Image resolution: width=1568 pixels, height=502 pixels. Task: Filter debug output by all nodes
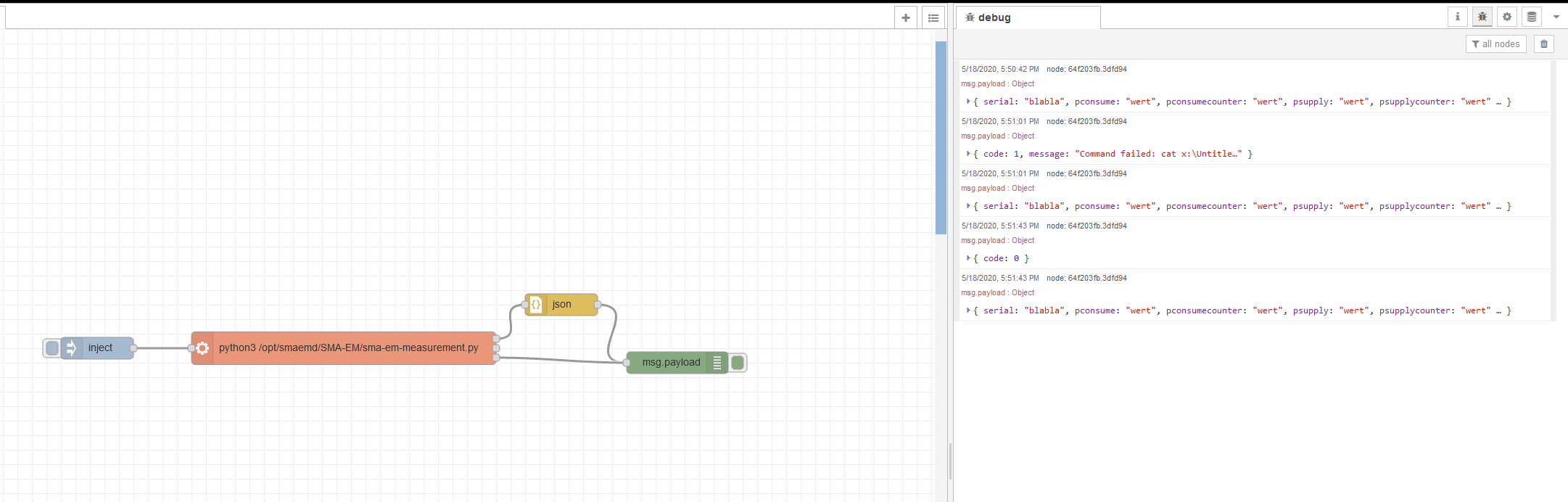(1495, 44)
